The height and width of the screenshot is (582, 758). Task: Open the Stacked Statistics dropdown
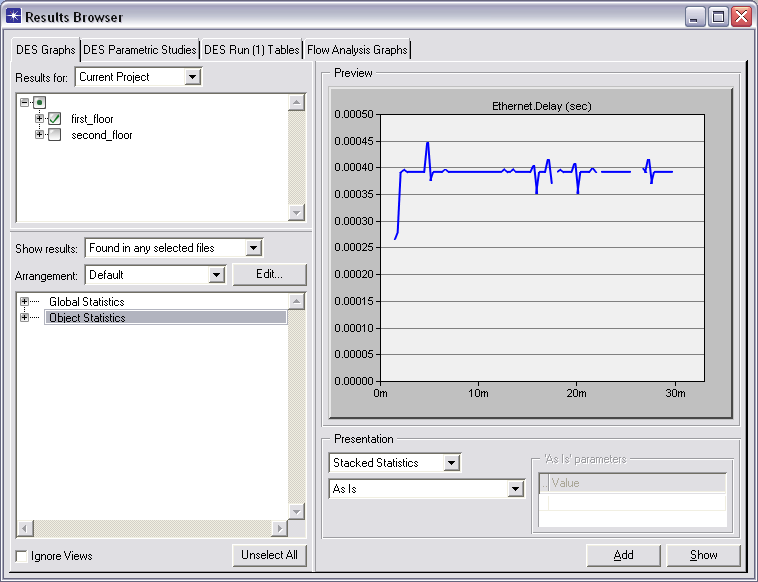[x=452, y=463]
